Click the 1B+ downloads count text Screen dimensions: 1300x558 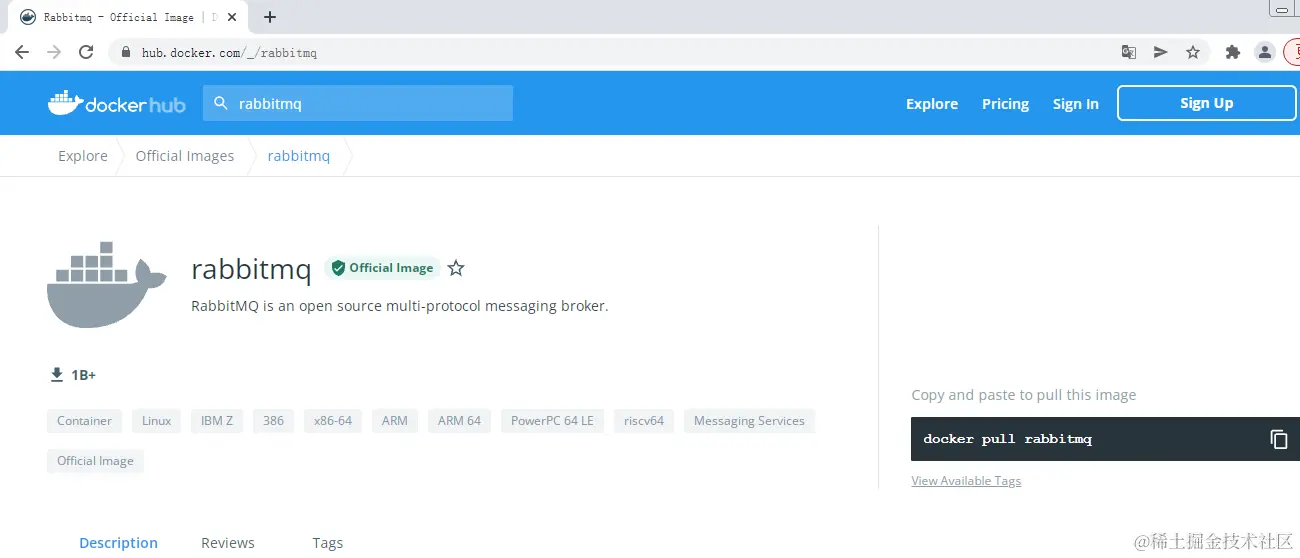[x=83, y=375]
